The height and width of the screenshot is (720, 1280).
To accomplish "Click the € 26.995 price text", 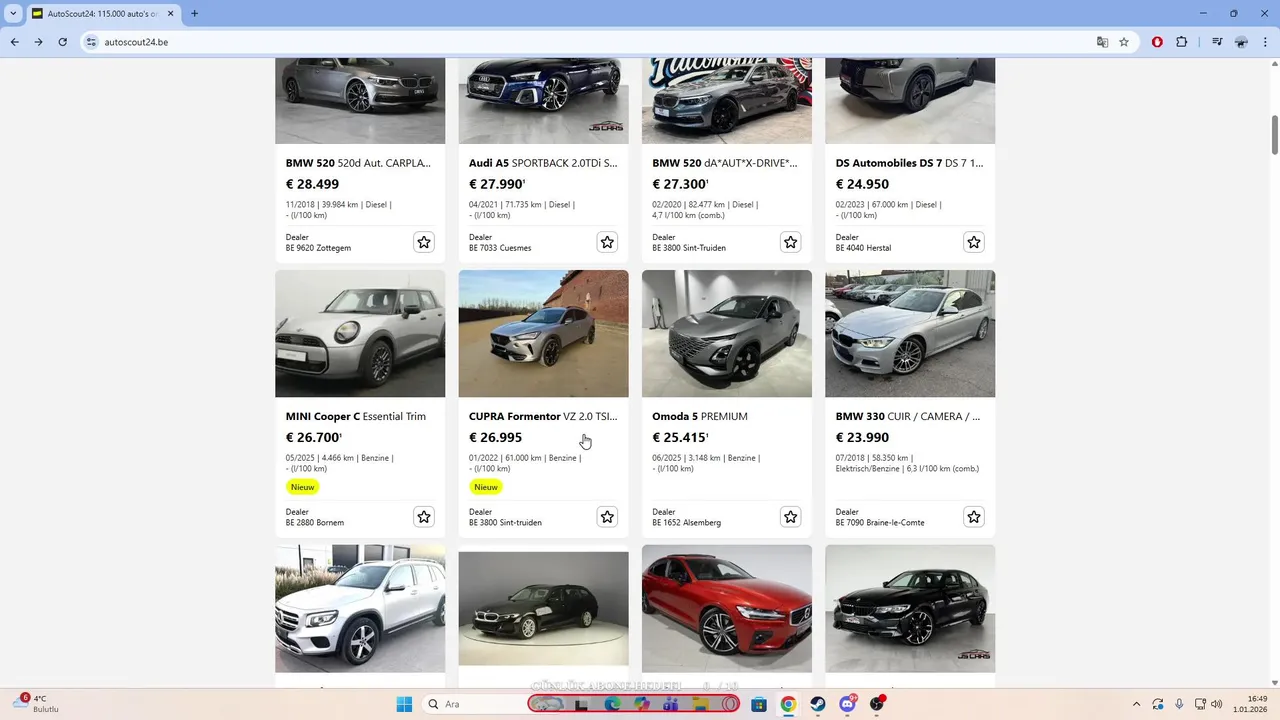I will point(495,437).
